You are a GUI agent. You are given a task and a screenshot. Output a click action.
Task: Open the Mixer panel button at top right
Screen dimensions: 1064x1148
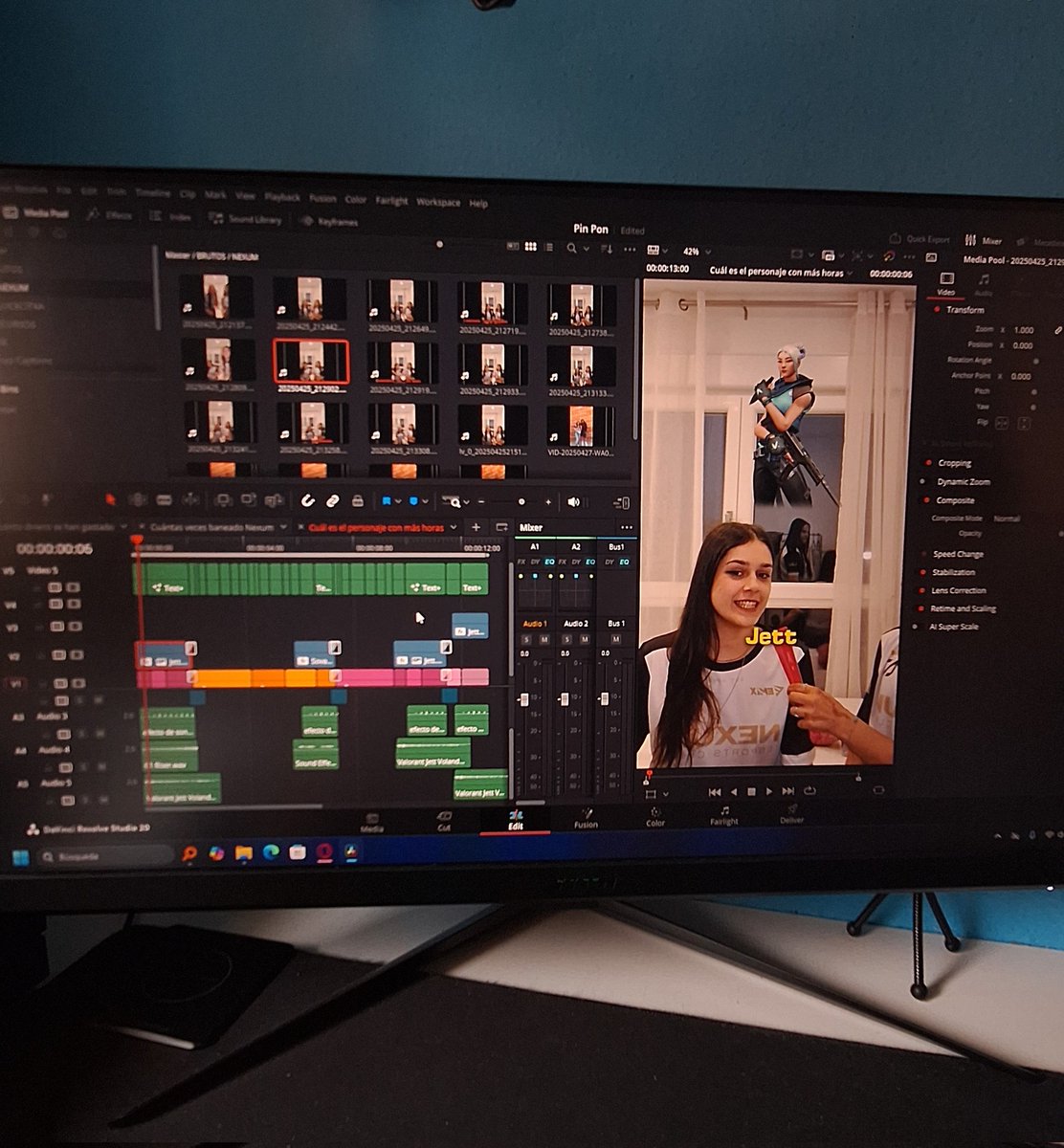pyautogui.click(x=984, y=241)
